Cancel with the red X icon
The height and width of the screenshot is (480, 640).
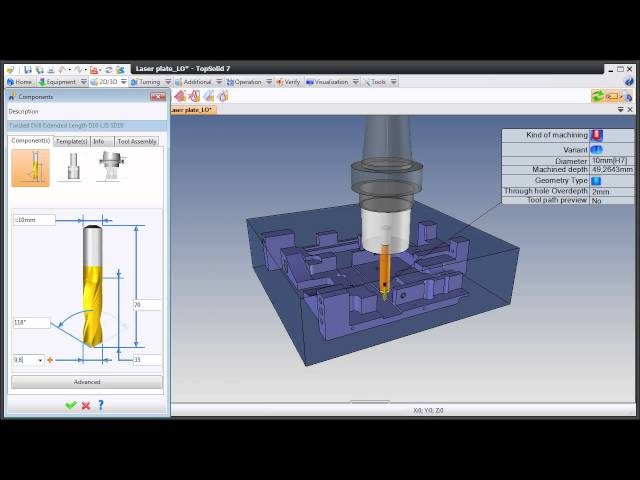point(86,405)
